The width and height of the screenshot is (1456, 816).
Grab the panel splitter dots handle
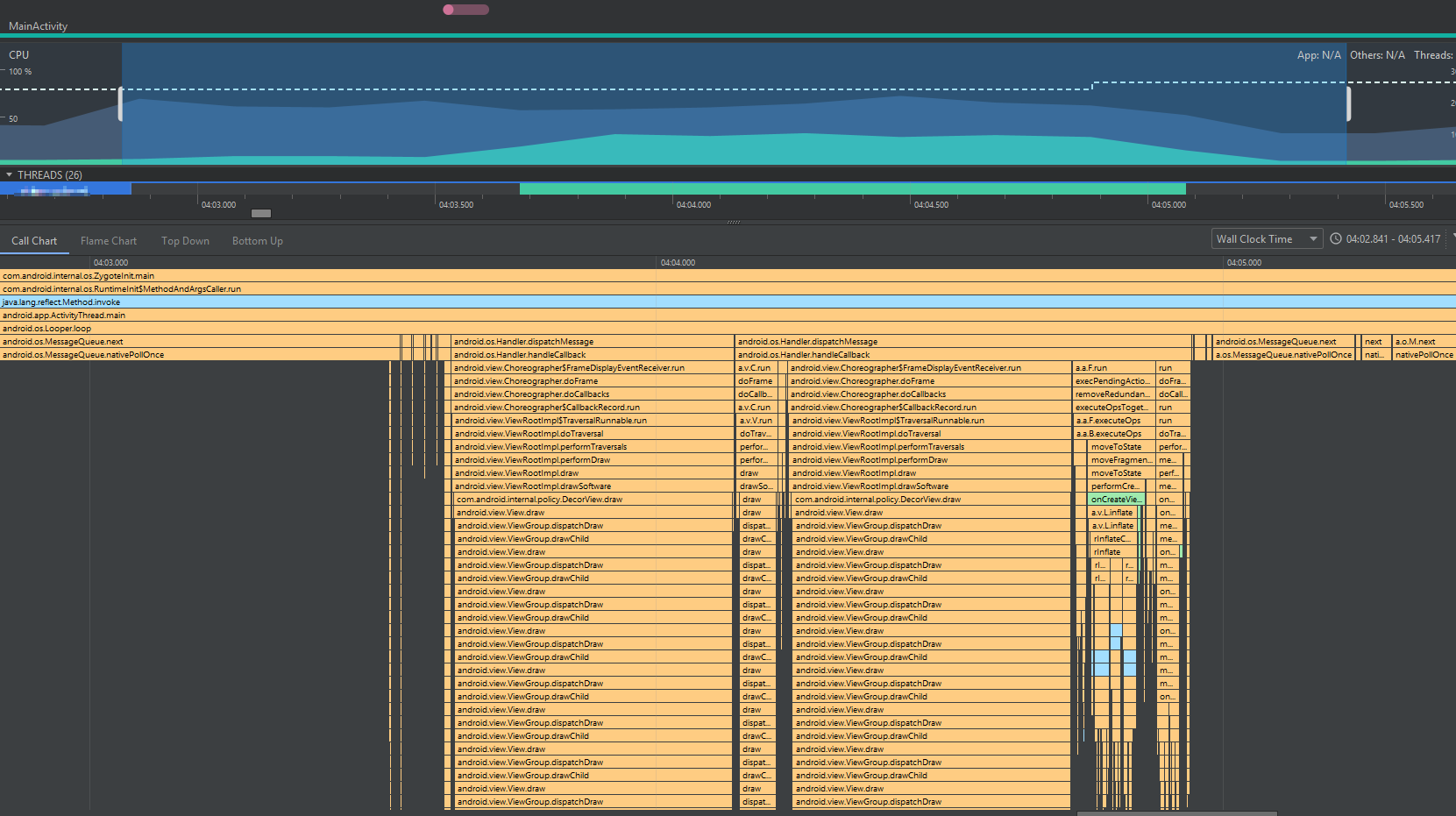pyautogui.click(x=734, y=222)
